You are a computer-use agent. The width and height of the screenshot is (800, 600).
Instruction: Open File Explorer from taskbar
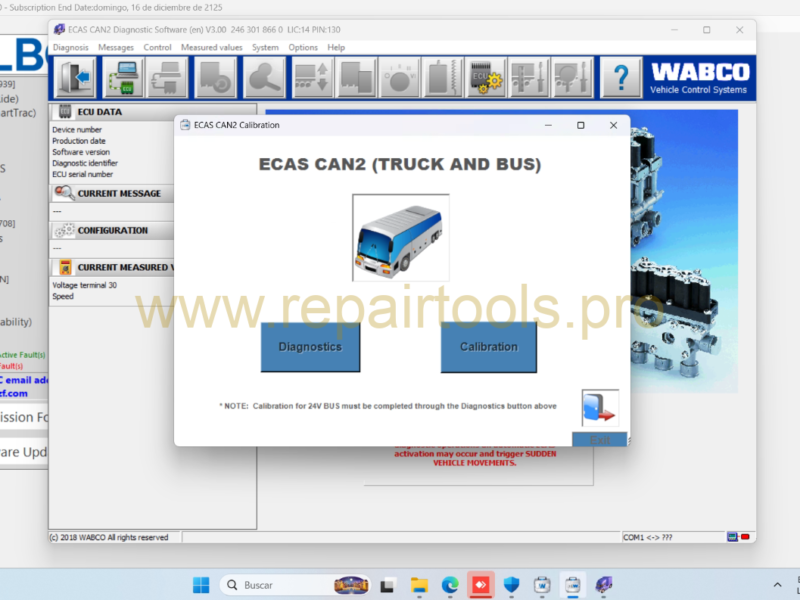pyautogui.click(x=419, y=585)
